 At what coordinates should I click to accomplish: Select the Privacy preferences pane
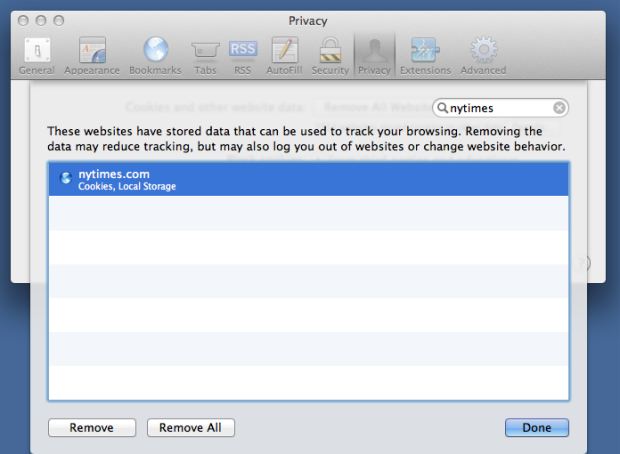pyautogui.click(x=374, y=55)
